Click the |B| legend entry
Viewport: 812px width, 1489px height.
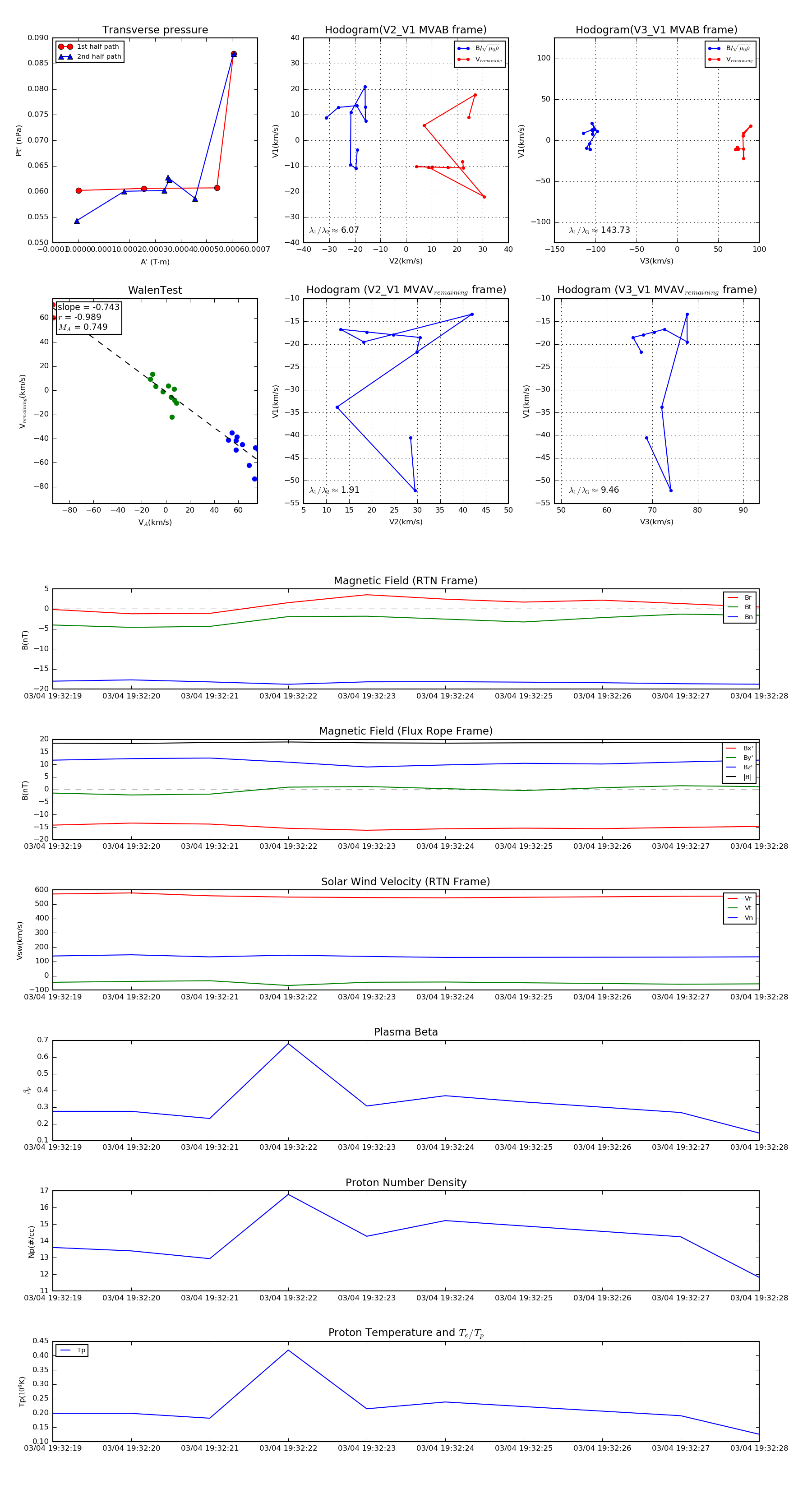739,777
